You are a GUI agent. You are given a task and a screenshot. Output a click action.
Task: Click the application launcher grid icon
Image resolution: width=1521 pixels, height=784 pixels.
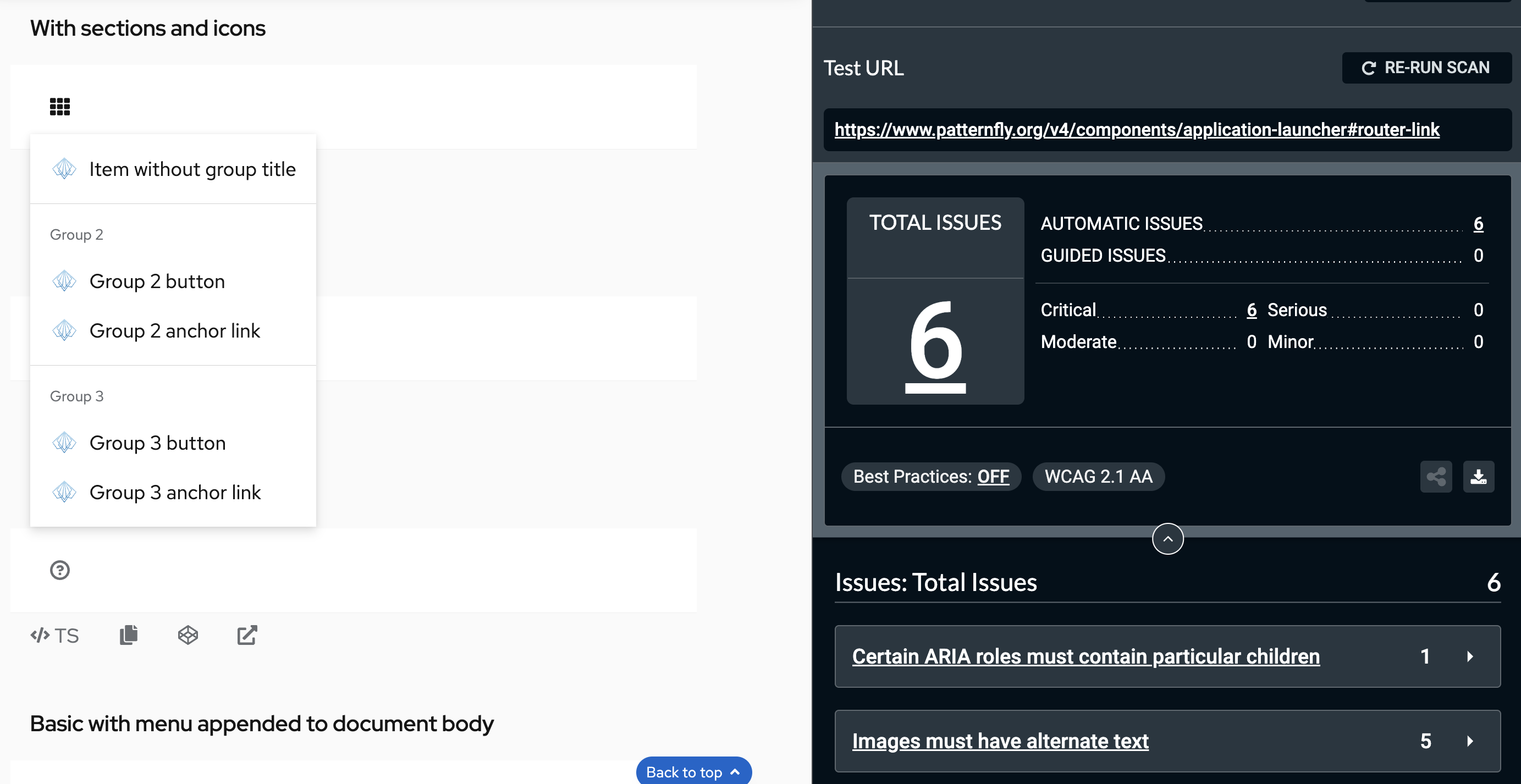click(59, 107)
